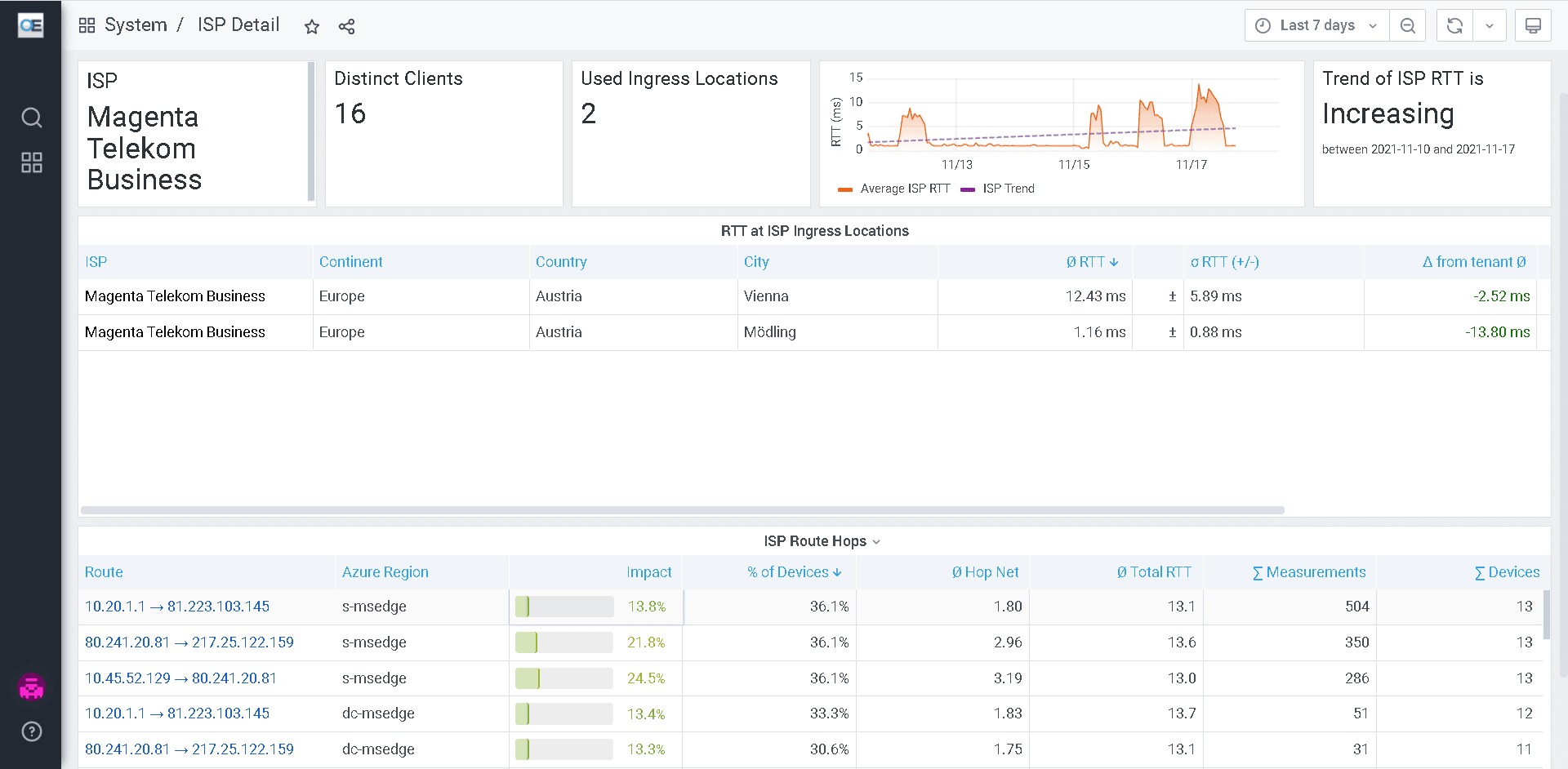The height and width of the screenshot is (769, 1568).
Task: Sort by ∑ Measurements header
Action: (1309, 572)
